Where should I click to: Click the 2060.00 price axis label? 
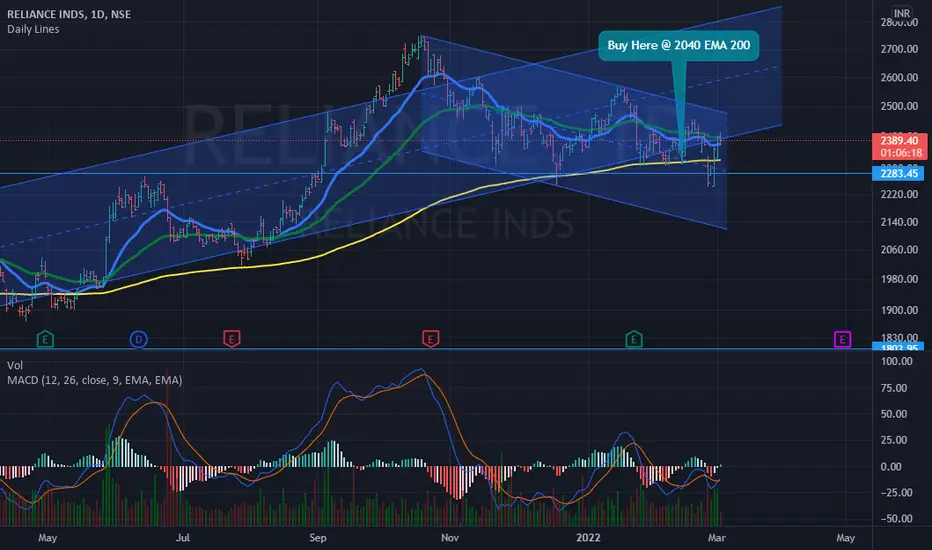point(899,250)
